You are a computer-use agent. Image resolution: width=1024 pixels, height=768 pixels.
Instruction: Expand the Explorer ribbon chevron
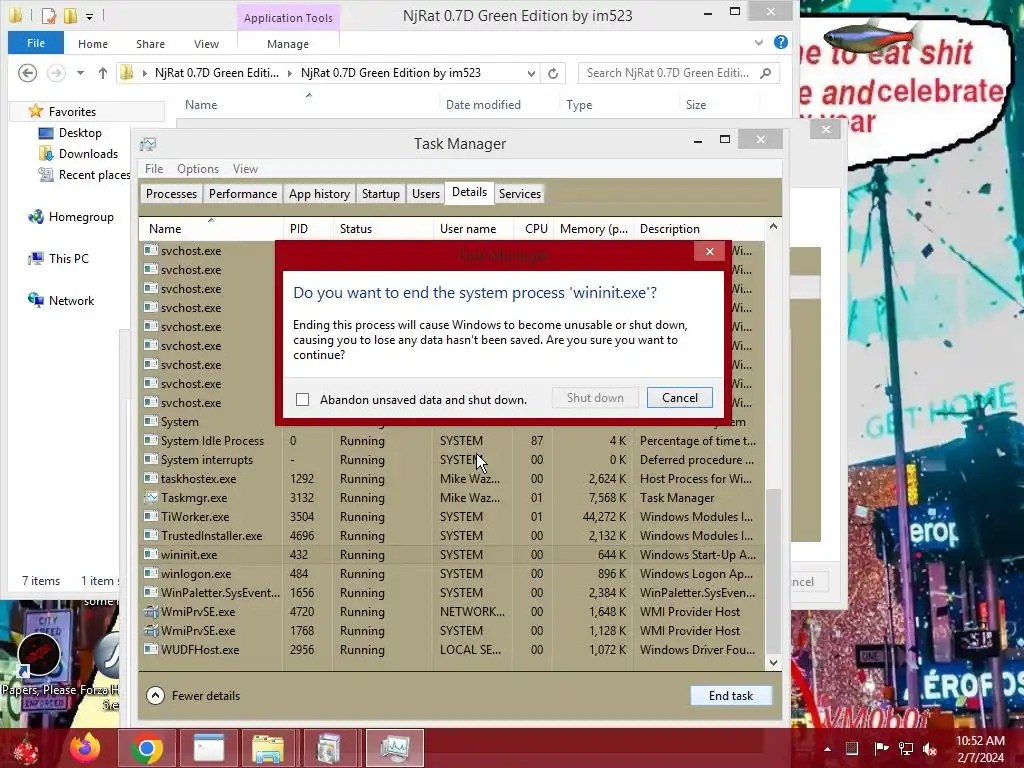758,42
